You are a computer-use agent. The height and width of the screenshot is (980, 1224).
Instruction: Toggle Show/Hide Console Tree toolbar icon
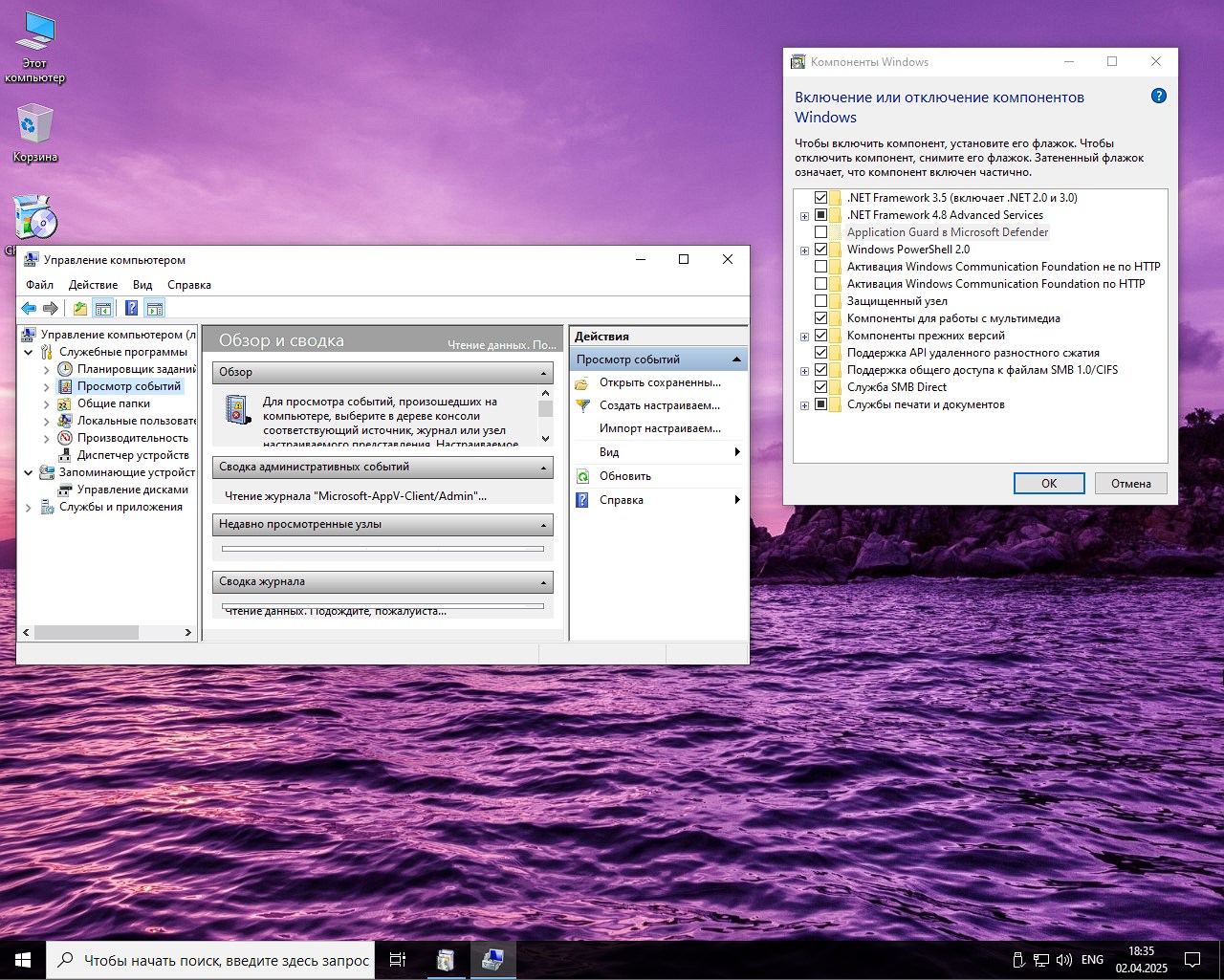click(103, 308)
